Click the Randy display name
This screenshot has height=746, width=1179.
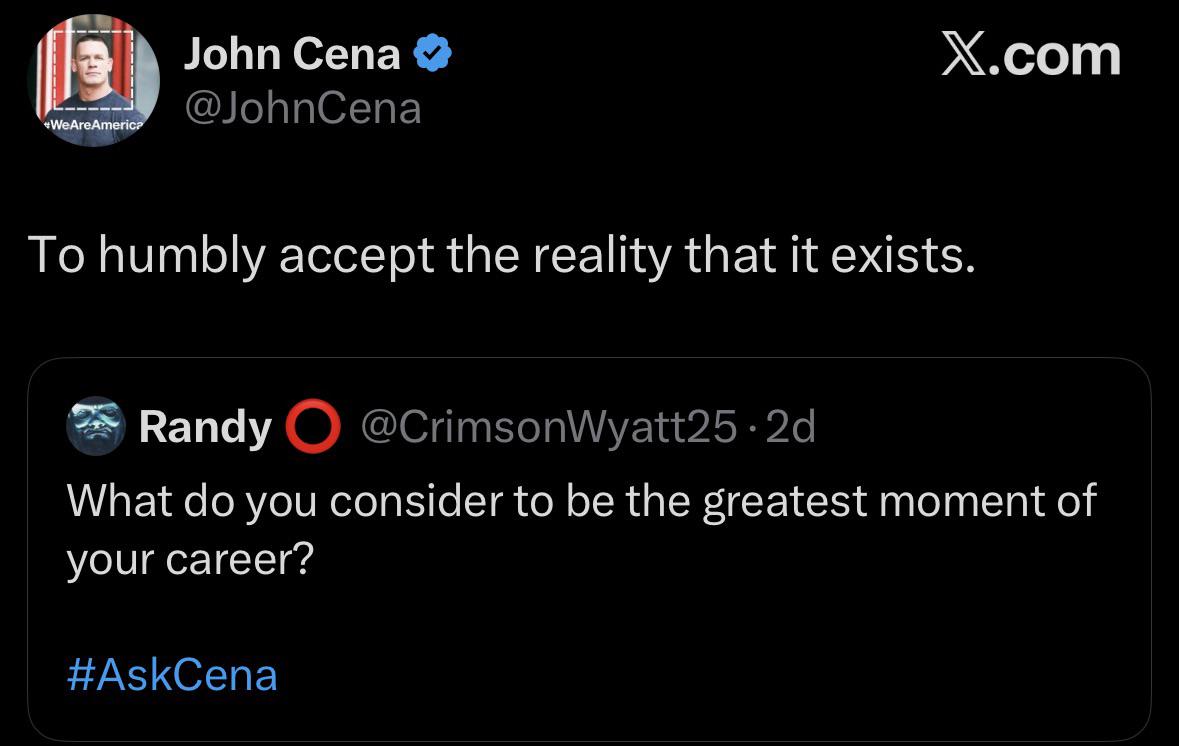[x=205, y=427]
